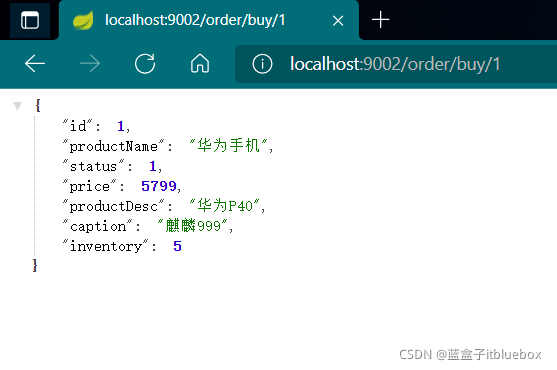Select the localhost:9002/order/buy/1 tab
The width and height of the screenshot is (557, 370).
pos(209,20)
